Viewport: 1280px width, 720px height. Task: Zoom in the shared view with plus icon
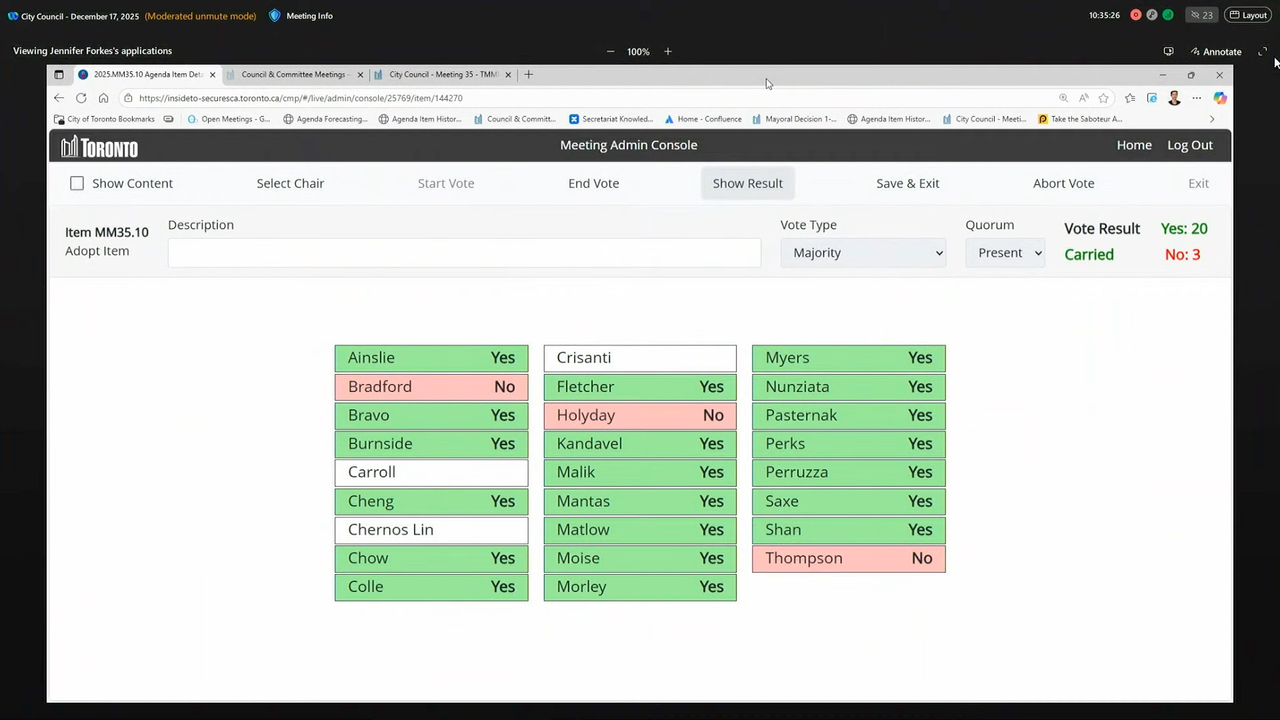[x=668, y=51]
